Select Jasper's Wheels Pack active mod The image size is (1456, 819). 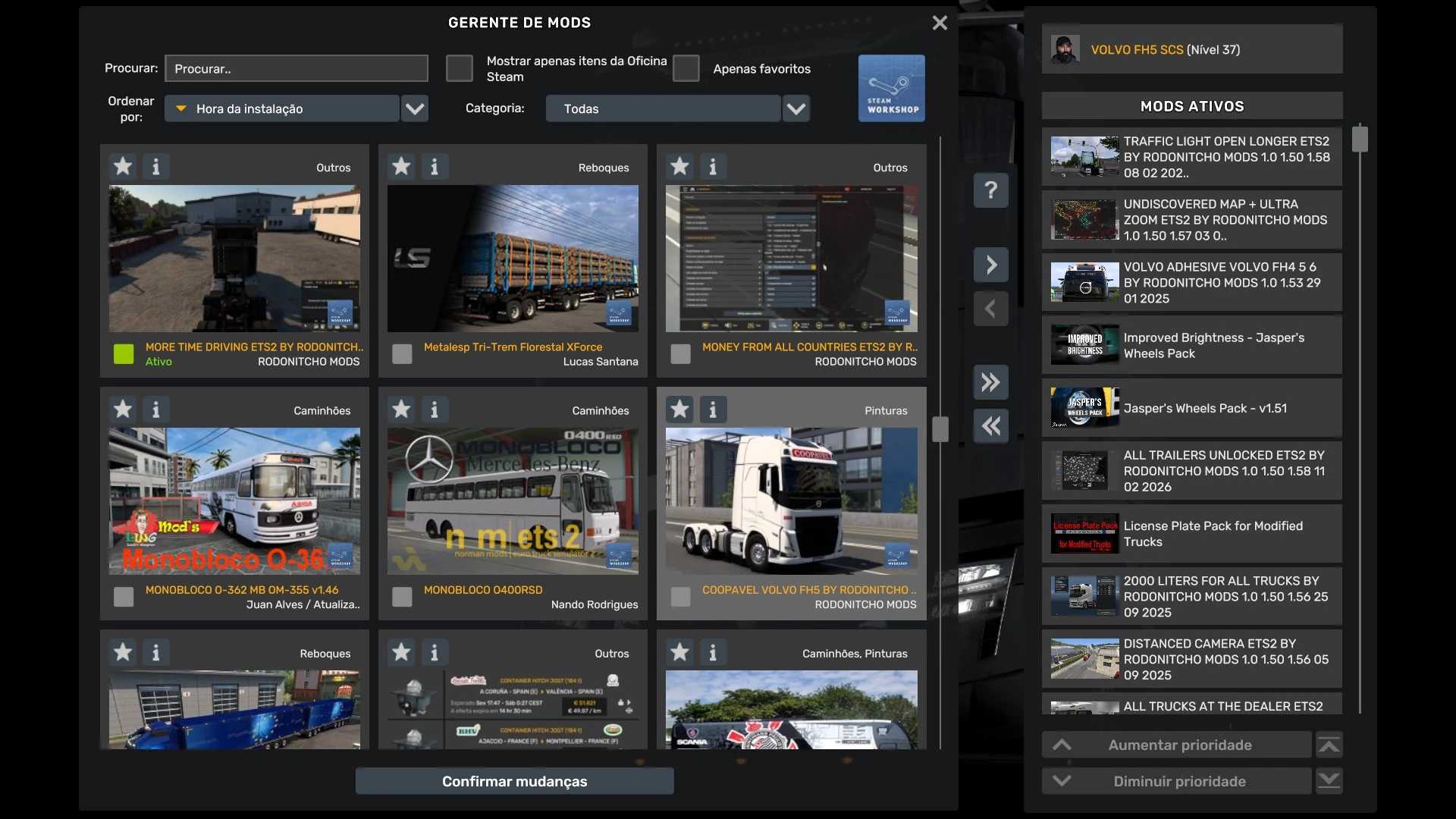click(1191, 408)
